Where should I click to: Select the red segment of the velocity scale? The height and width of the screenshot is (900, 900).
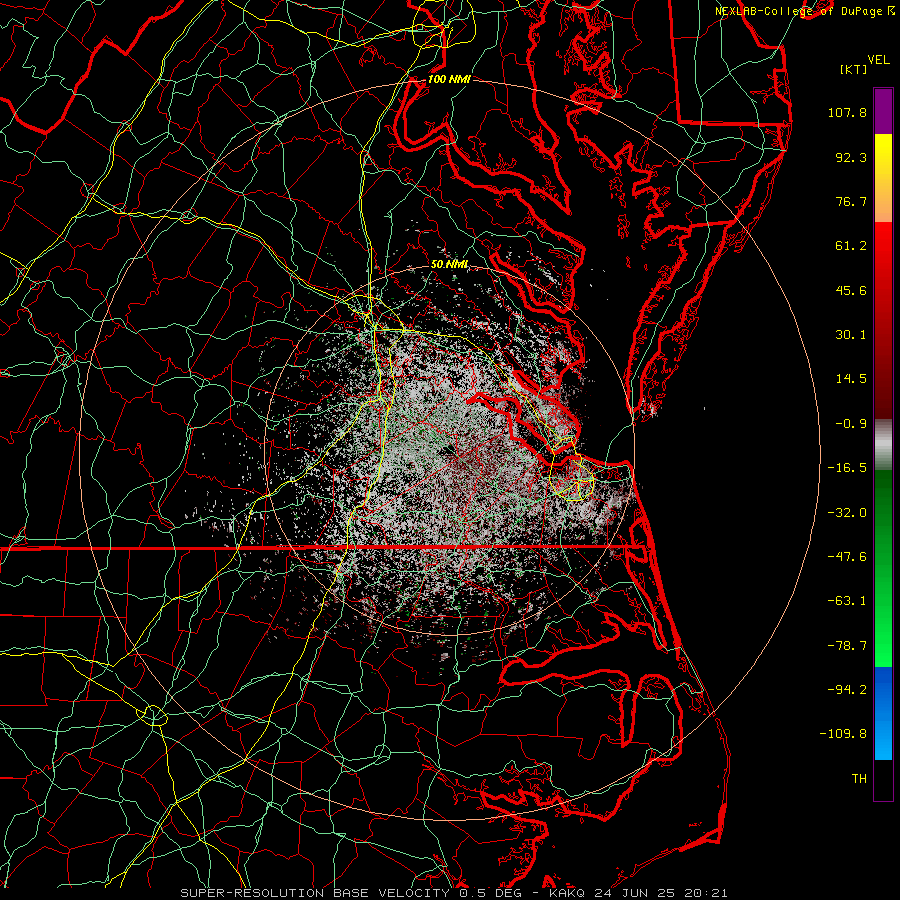pos(883,321)
